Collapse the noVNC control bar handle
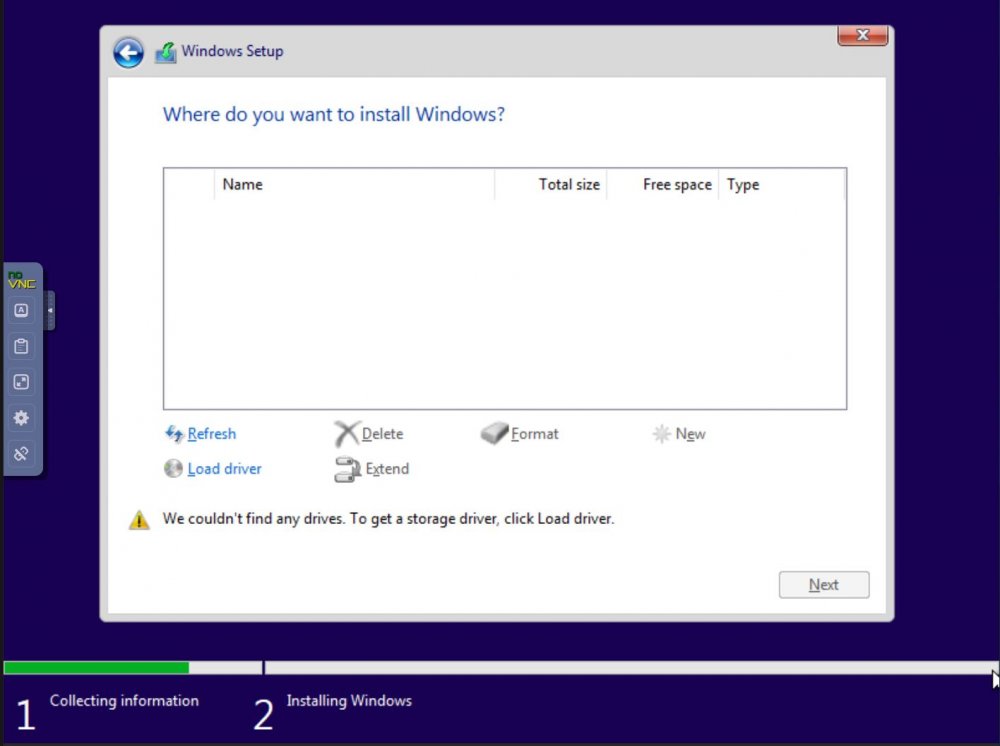 coord(50,311)
